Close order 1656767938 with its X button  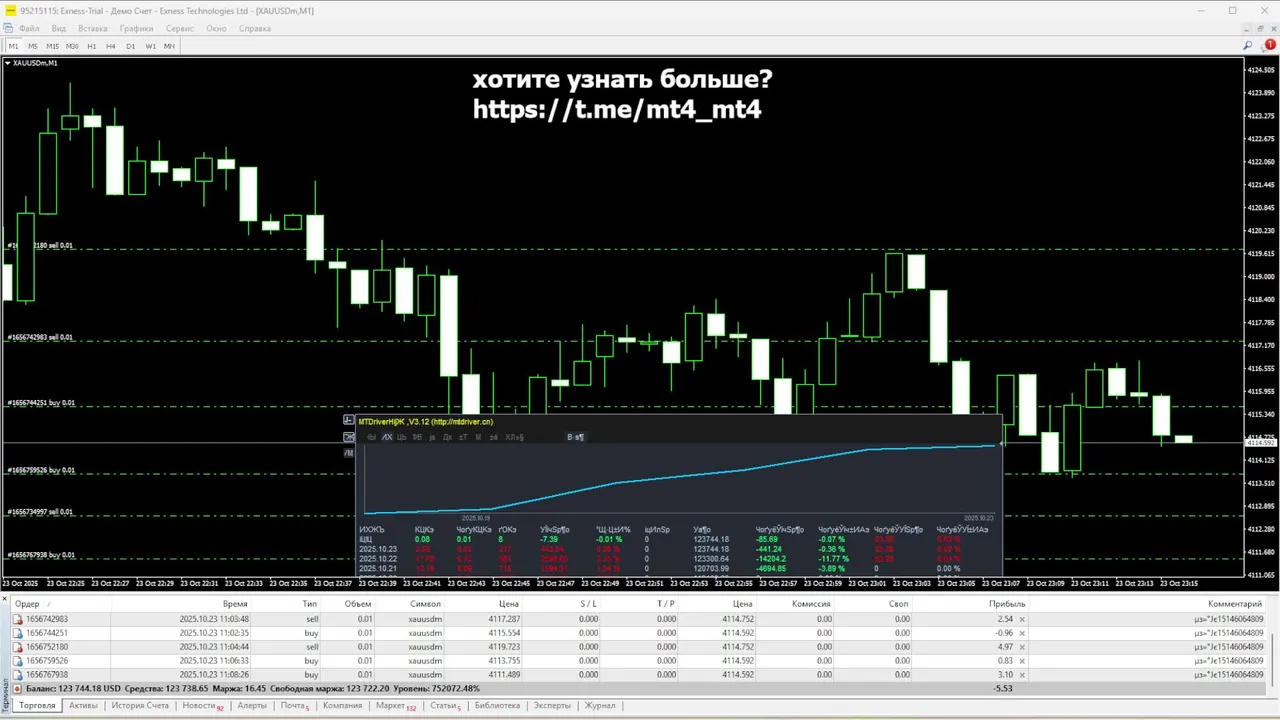click(1021, 675)
